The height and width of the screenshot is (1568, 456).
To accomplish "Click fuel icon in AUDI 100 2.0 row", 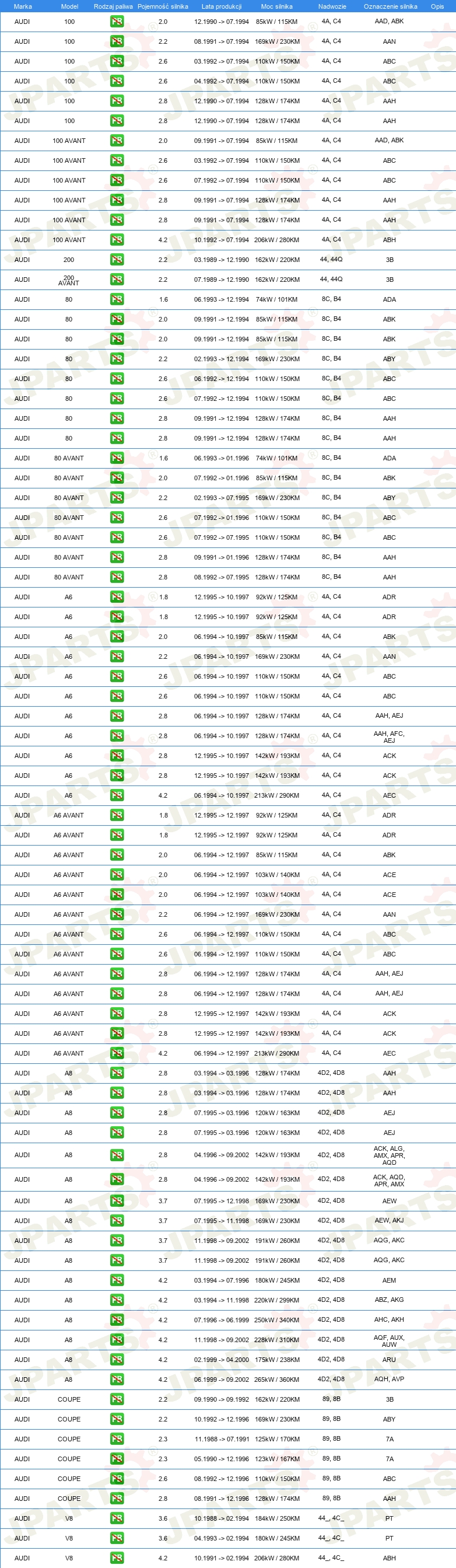I will point(117,22).
